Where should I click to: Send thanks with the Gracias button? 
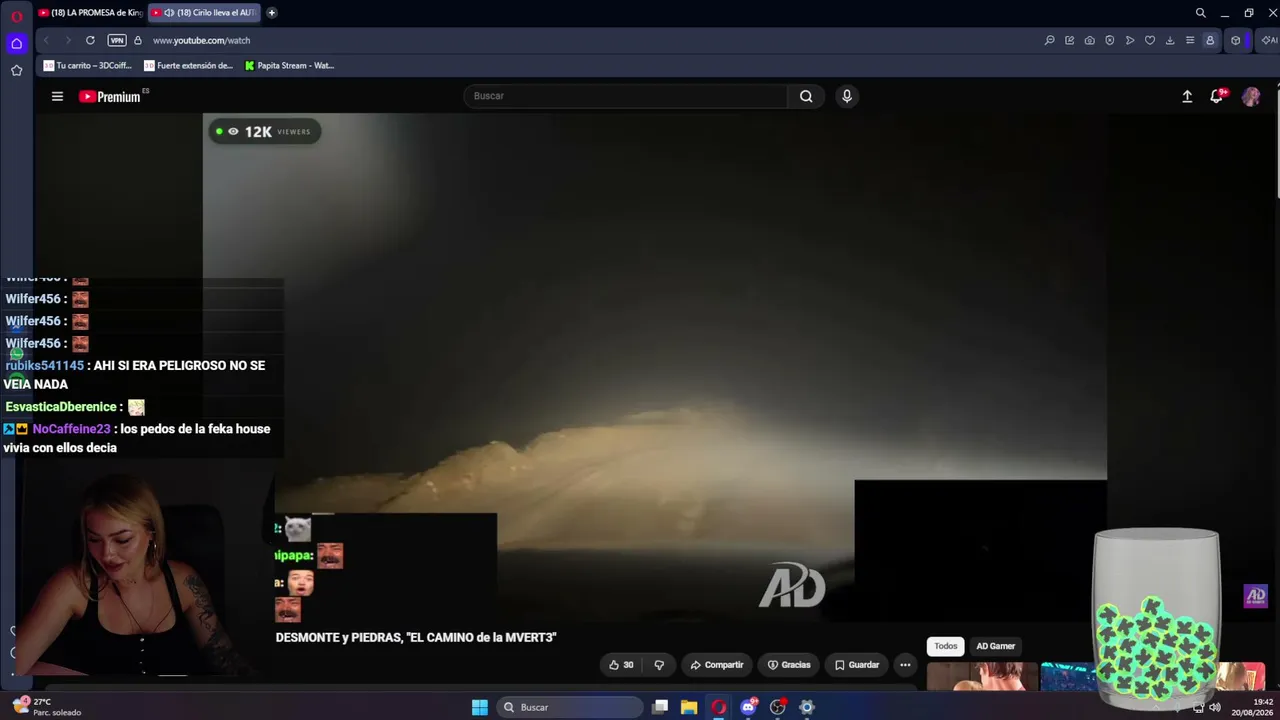(789, 665)
